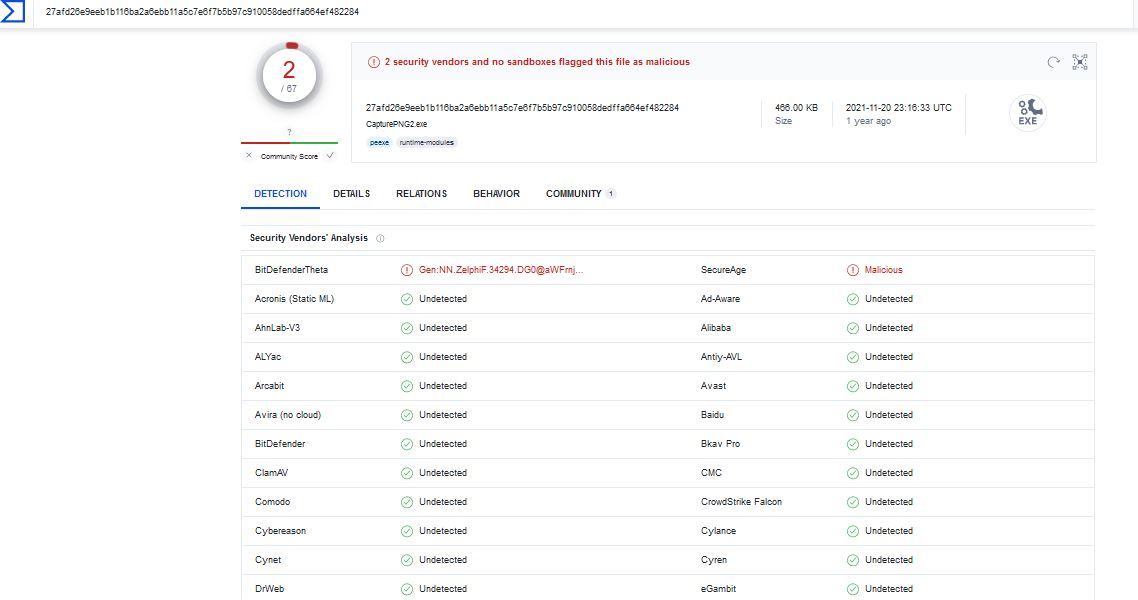Click Undetected result in the Cyren row

point(889,560)
